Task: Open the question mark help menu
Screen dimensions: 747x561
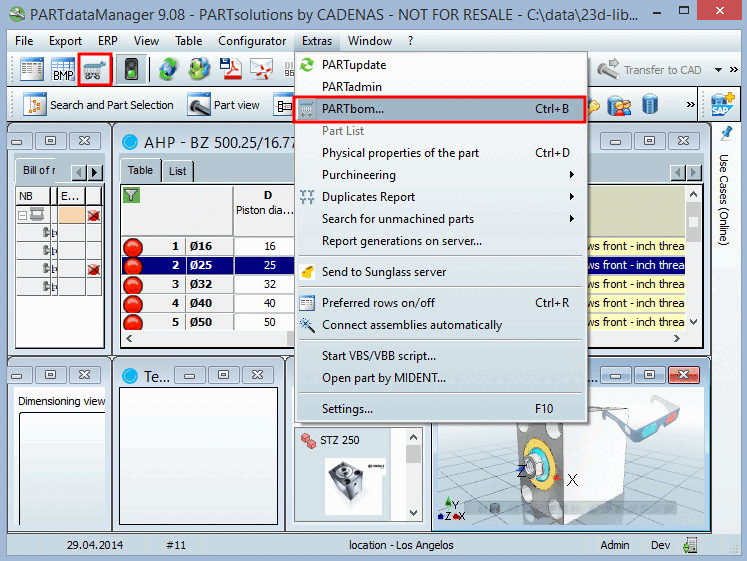Action: point(410,41)
